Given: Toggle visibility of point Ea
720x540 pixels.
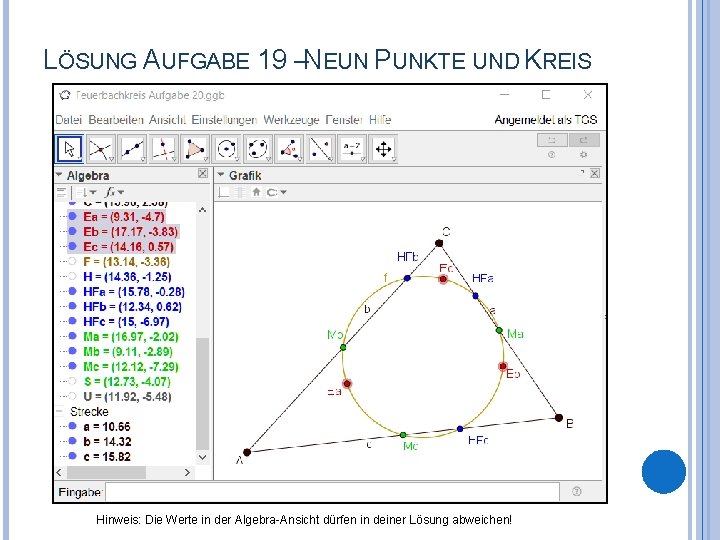Looking at the screenshot, I should tap(72, 216).
